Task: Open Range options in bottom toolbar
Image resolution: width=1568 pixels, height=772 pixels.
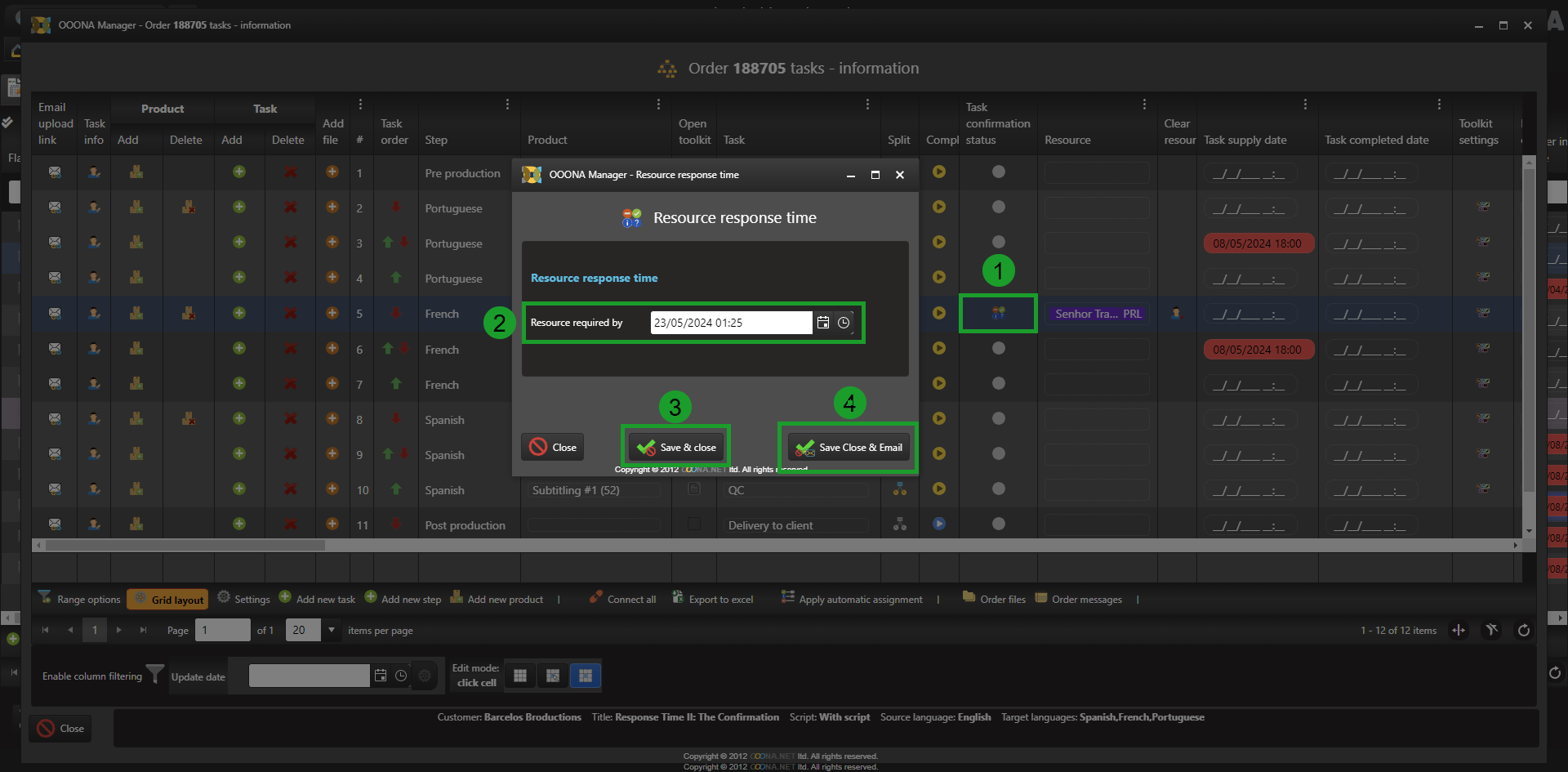Action: [x=80, y=600]
